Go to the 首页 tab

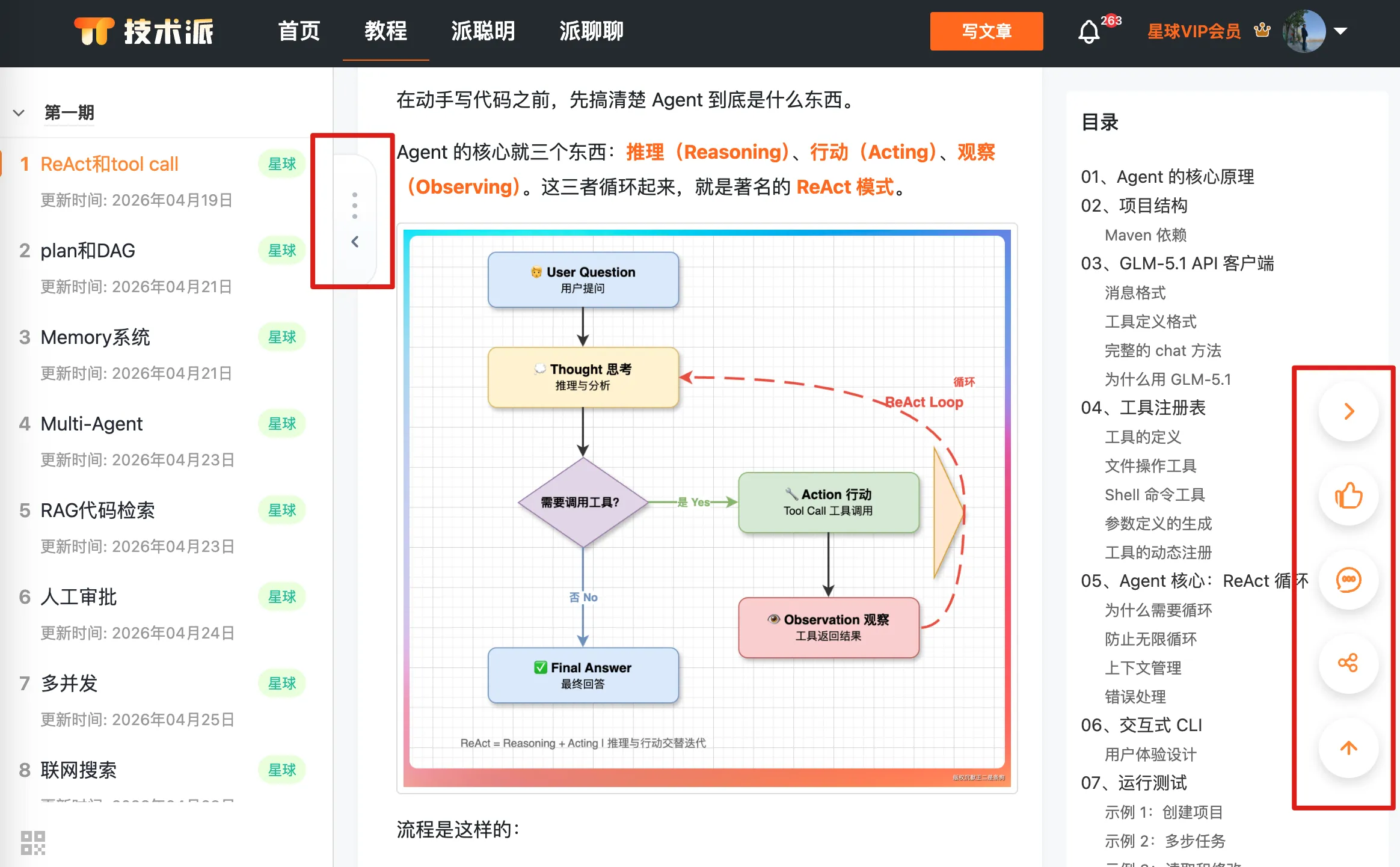click(x=299, y=31)
